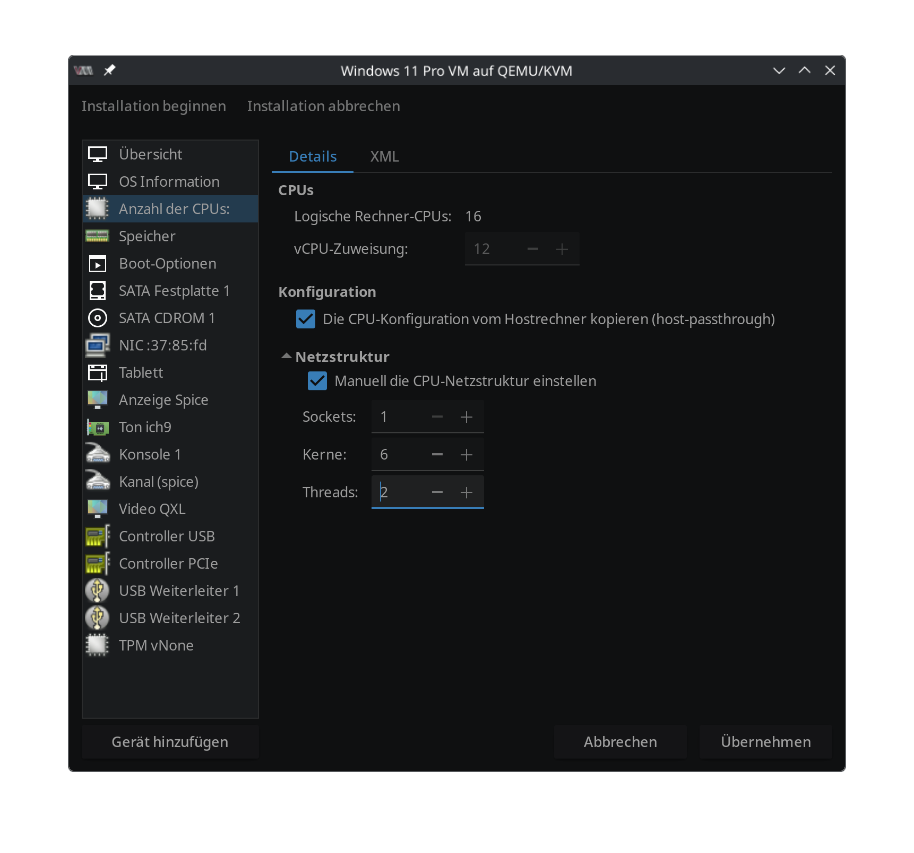This screenshot has height=853, width=914.
Task: Select Speicher in the hardware list
Action: click(170, 236)
